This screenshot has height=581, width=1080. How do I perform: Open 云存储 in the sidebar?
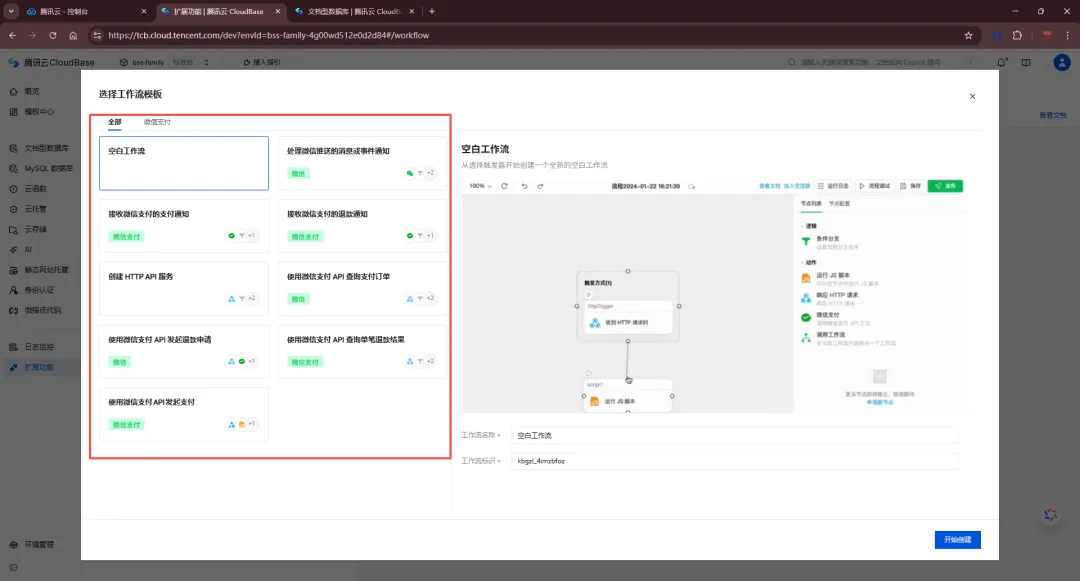36,229
